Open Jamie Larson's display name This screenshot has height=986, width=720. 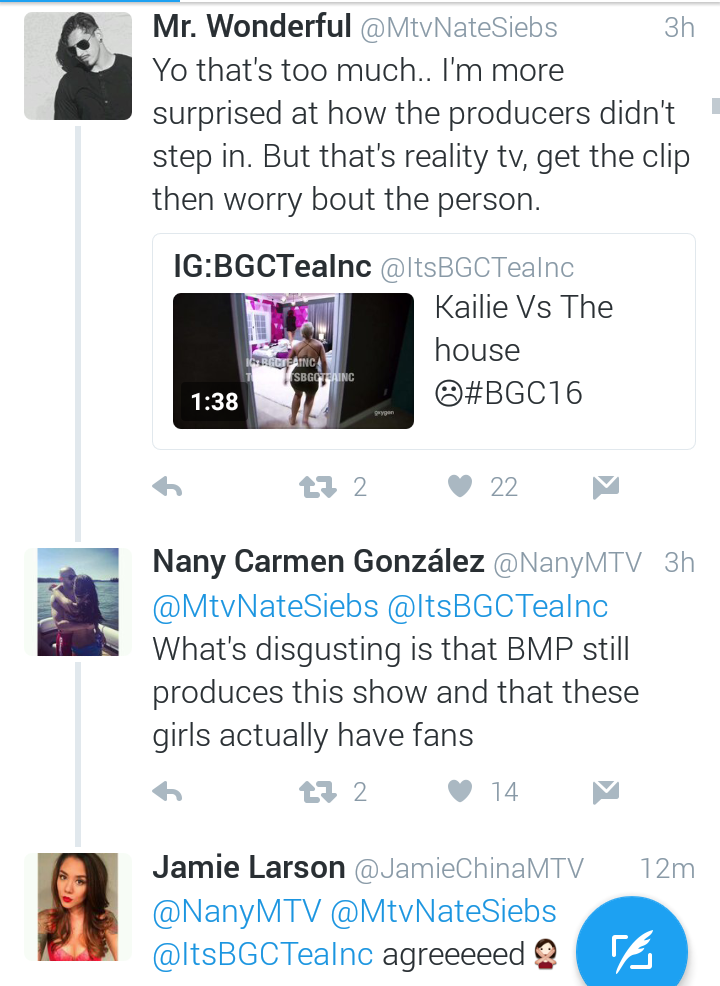(249, 868)
